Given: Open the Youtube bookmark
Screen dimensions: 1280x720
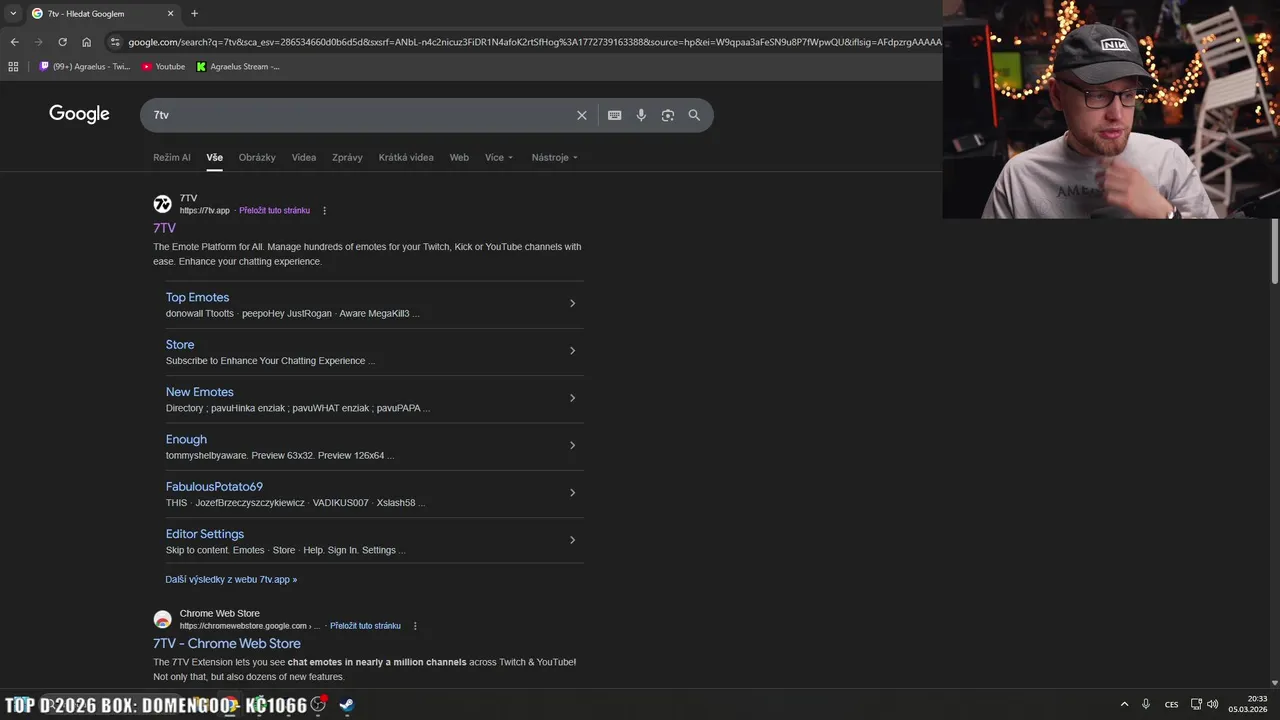Looking at the screenshot, I should click(x=163, y=67).
